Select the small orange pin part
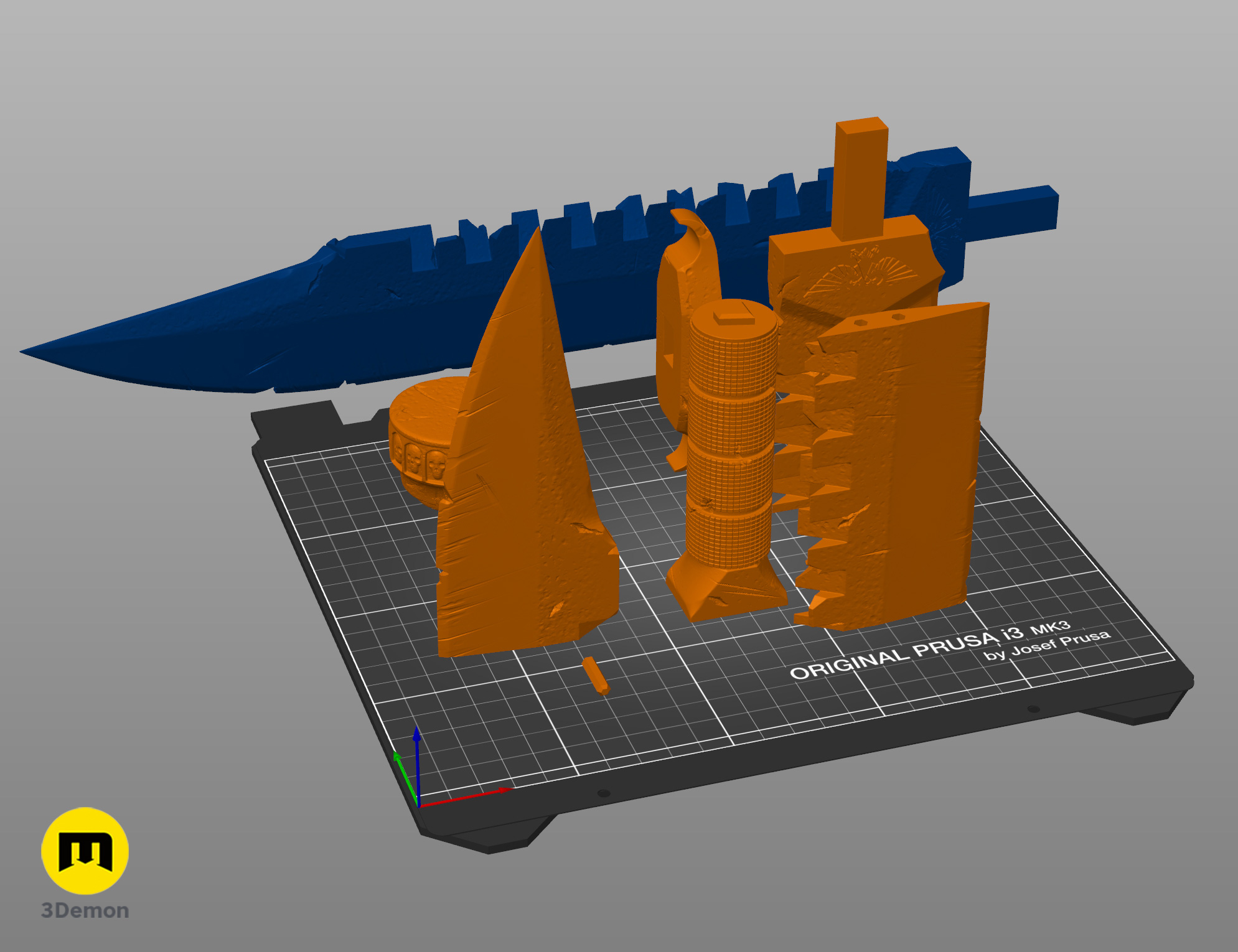 click(x=596, y=676)
